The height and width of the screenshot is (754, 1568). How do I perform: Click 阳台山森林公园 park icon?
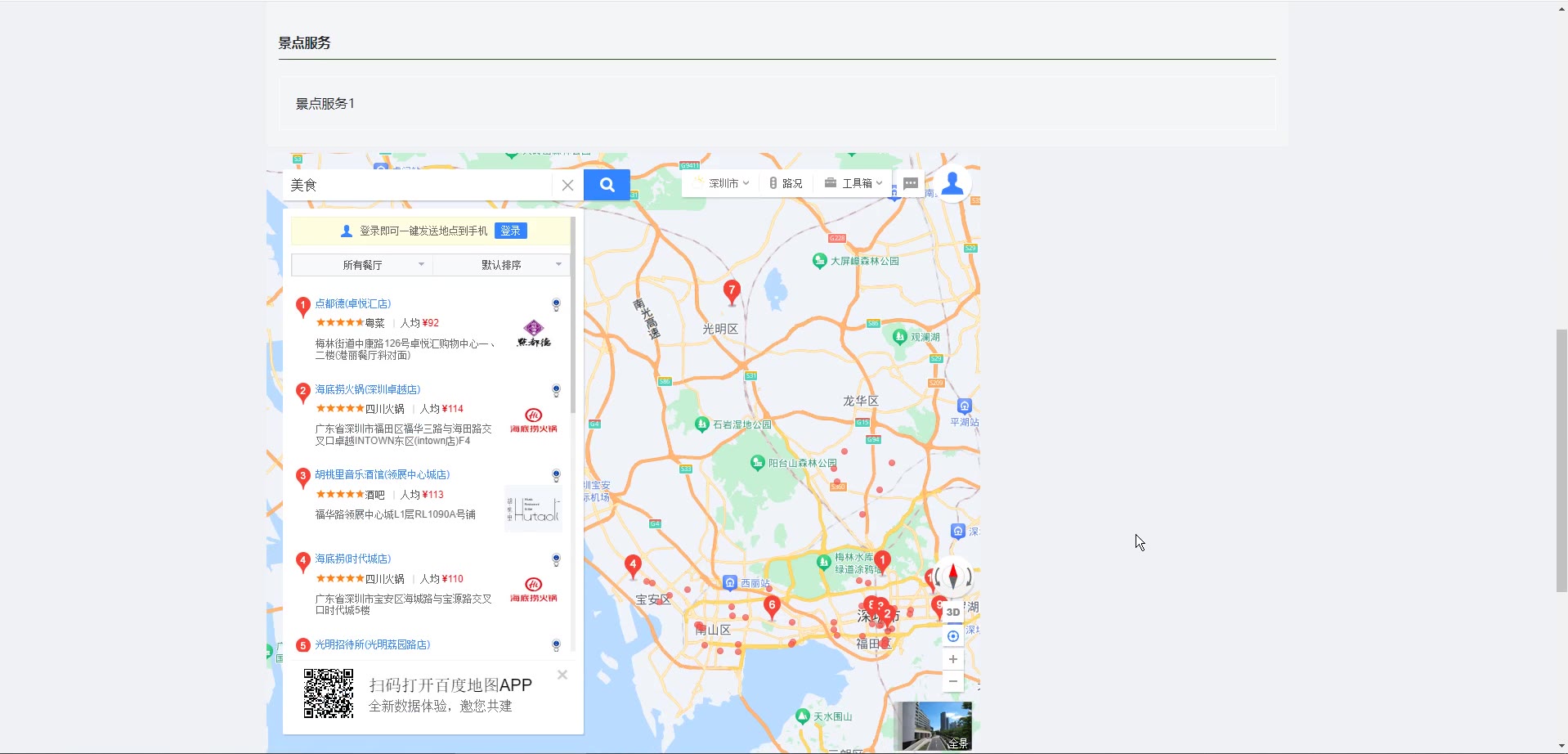757,463
